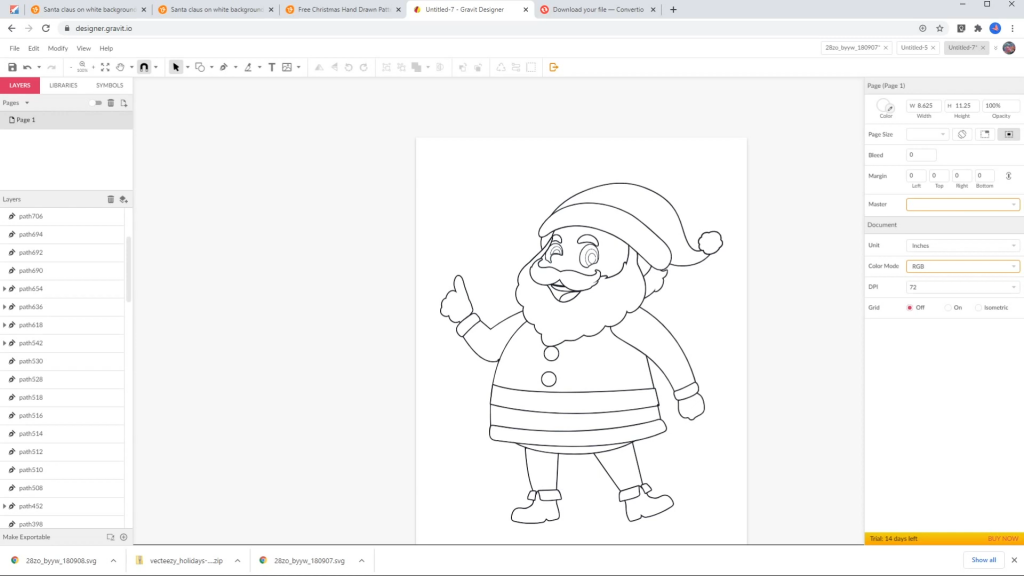Click the Save icon in toolbar
The height and width of the screenshot is (576, 1024).
click(12, 67)
